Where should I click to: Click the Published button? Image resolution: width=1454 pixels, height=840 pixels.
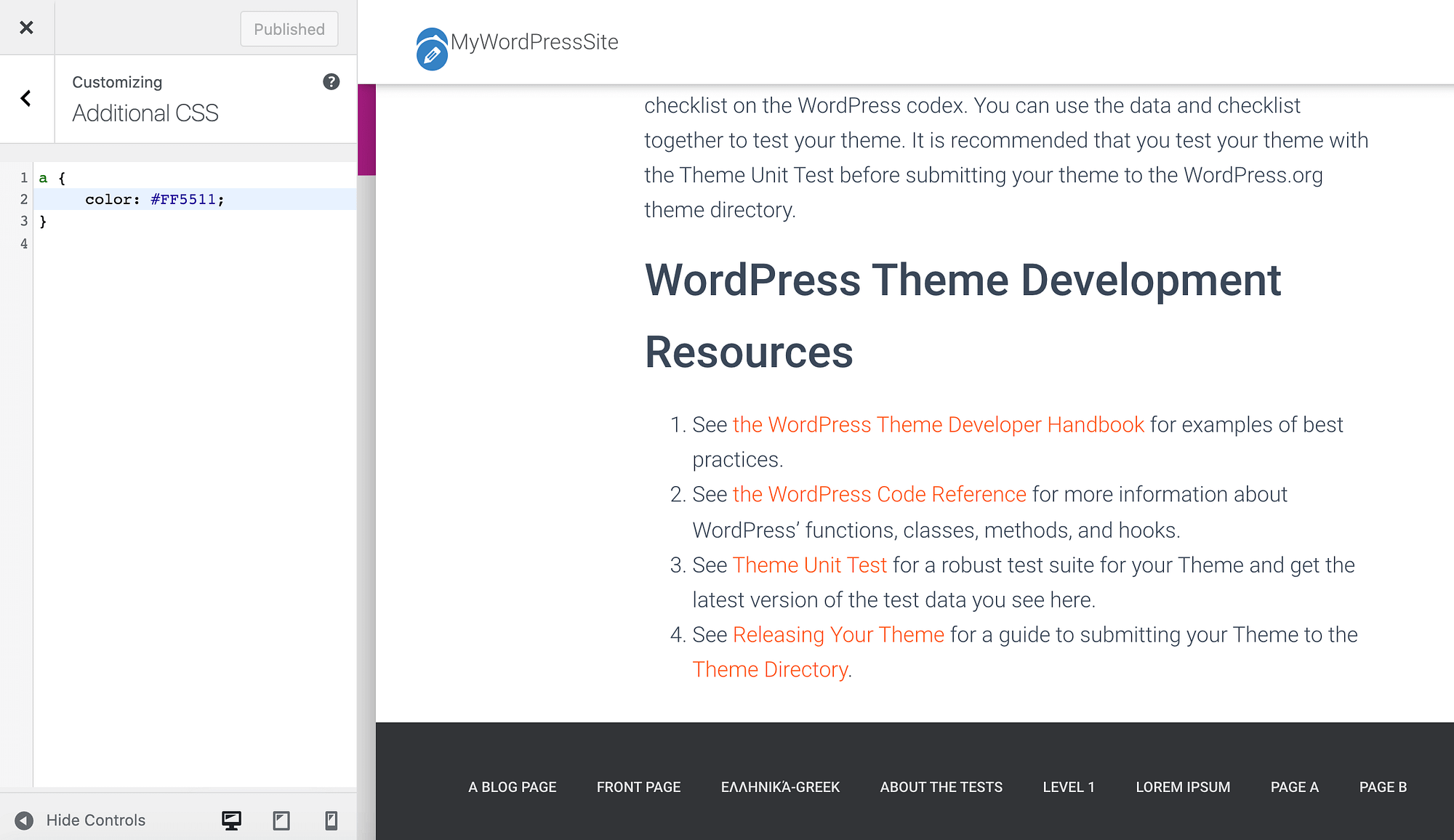pos(289,29)
